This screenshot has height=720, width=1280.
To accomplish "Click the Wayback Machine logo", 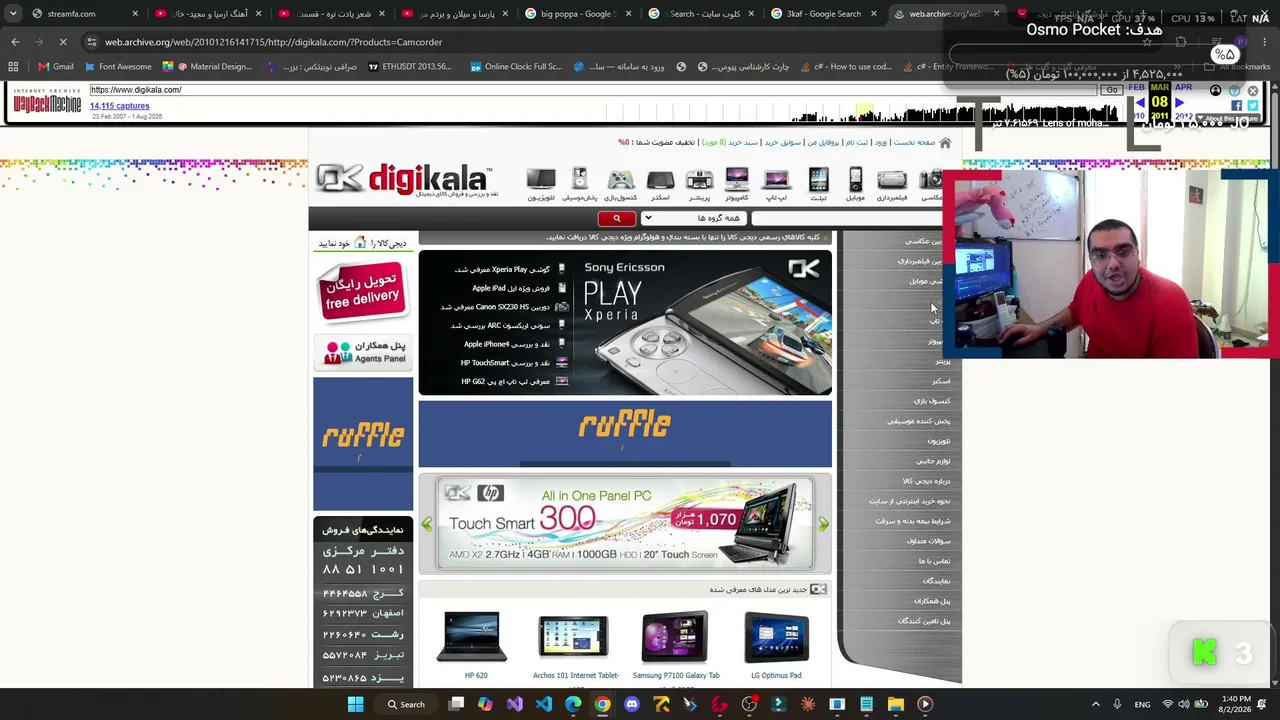I will pyautogui.click(x=46, y=101).
